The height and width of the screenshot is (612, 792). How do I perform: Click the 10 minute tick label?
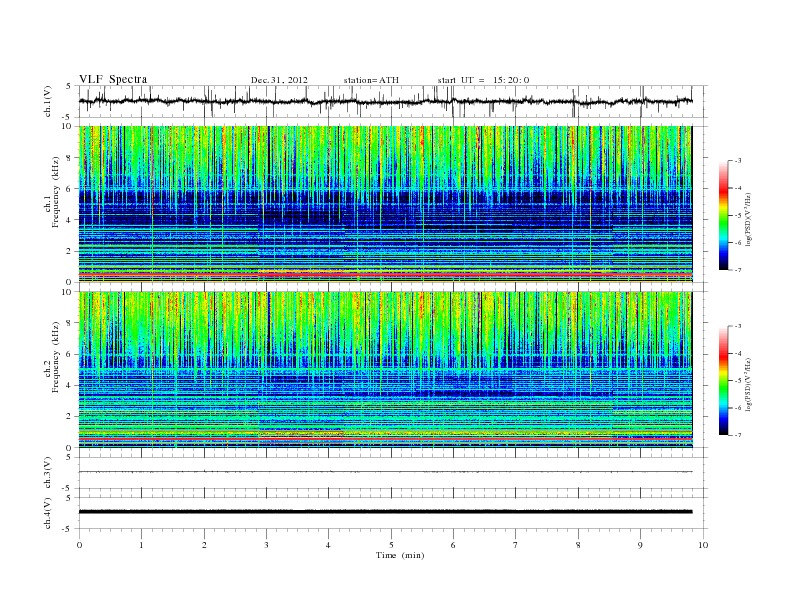tap(703, 545)
